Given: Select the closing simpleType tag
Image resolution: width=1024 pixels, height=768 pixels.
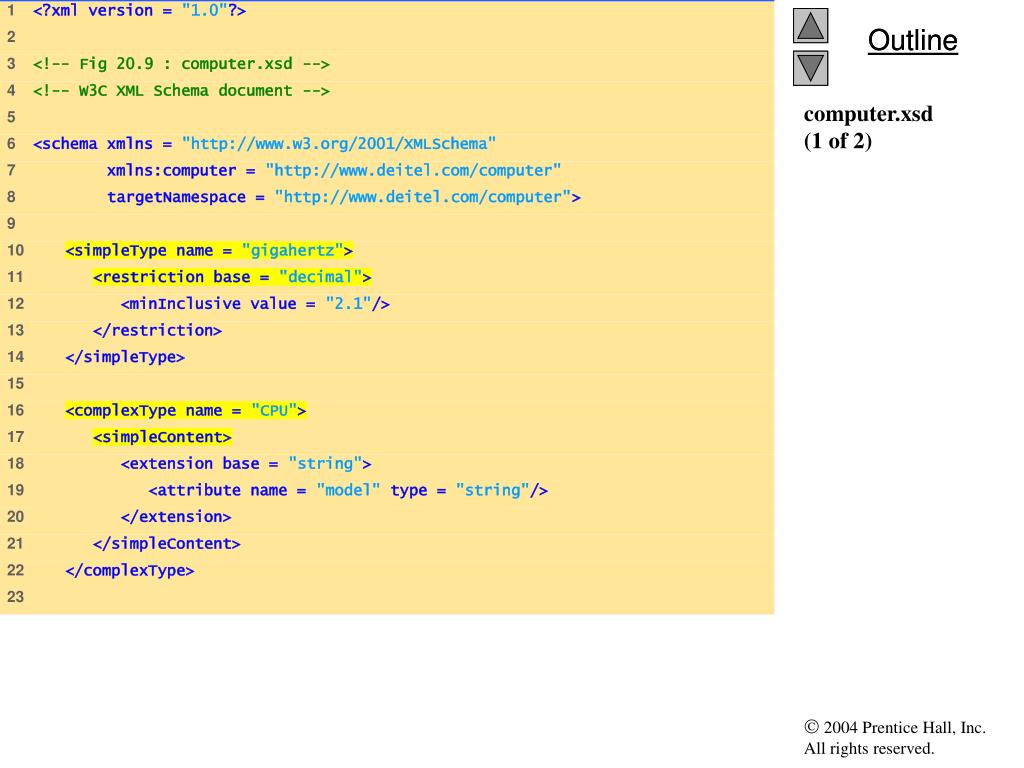Looking at the screenshot, I should pos(125,357).
